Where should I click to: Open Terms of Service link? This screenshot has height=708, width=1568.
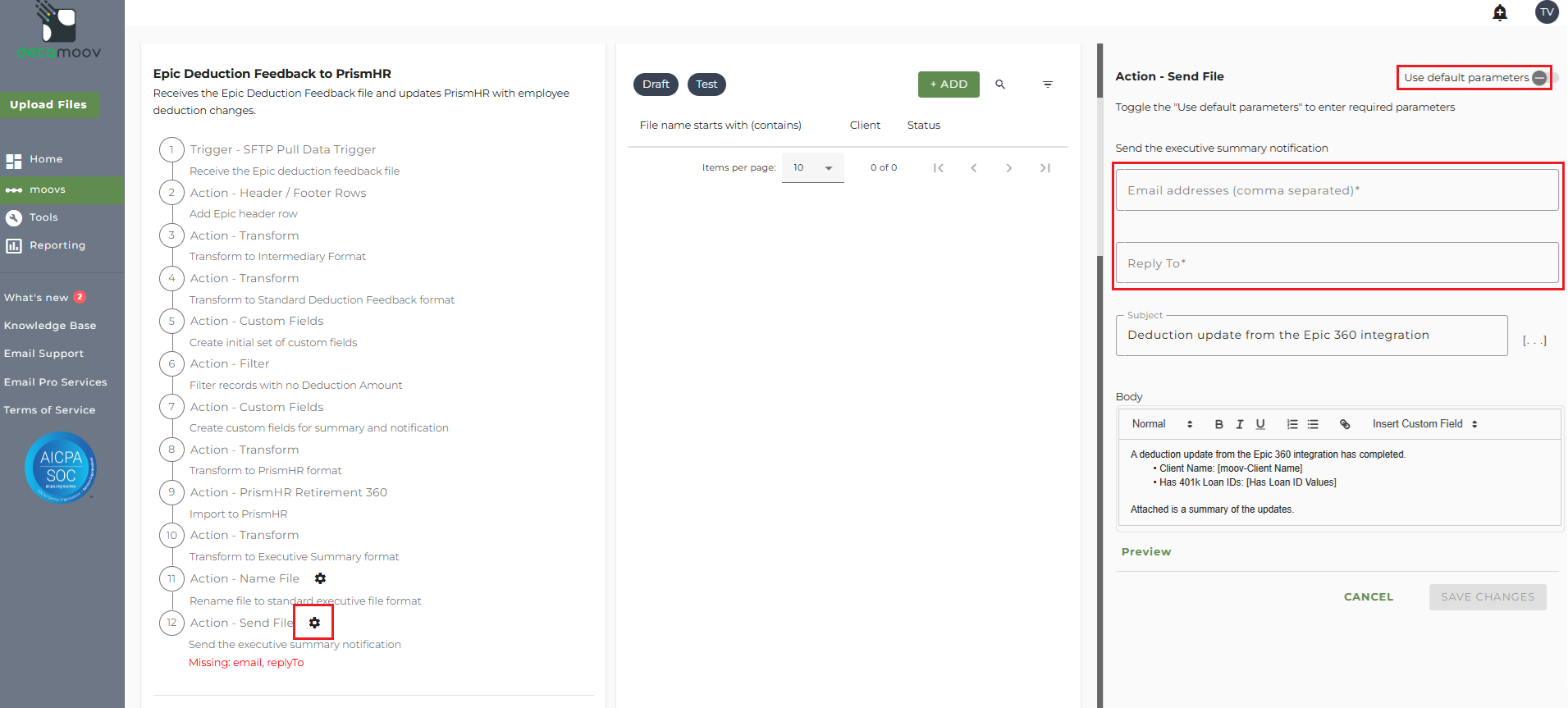pos(49,410)
